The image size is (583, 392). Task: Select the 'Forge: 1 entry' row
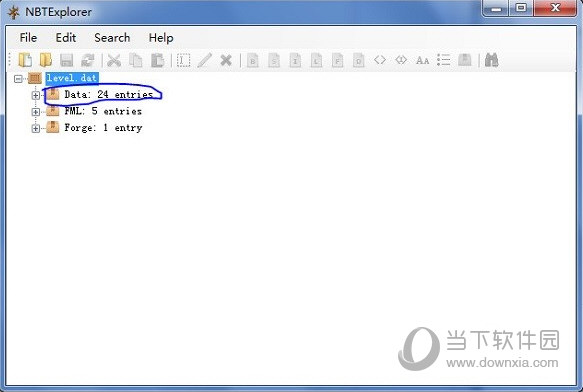pos(103,128)
